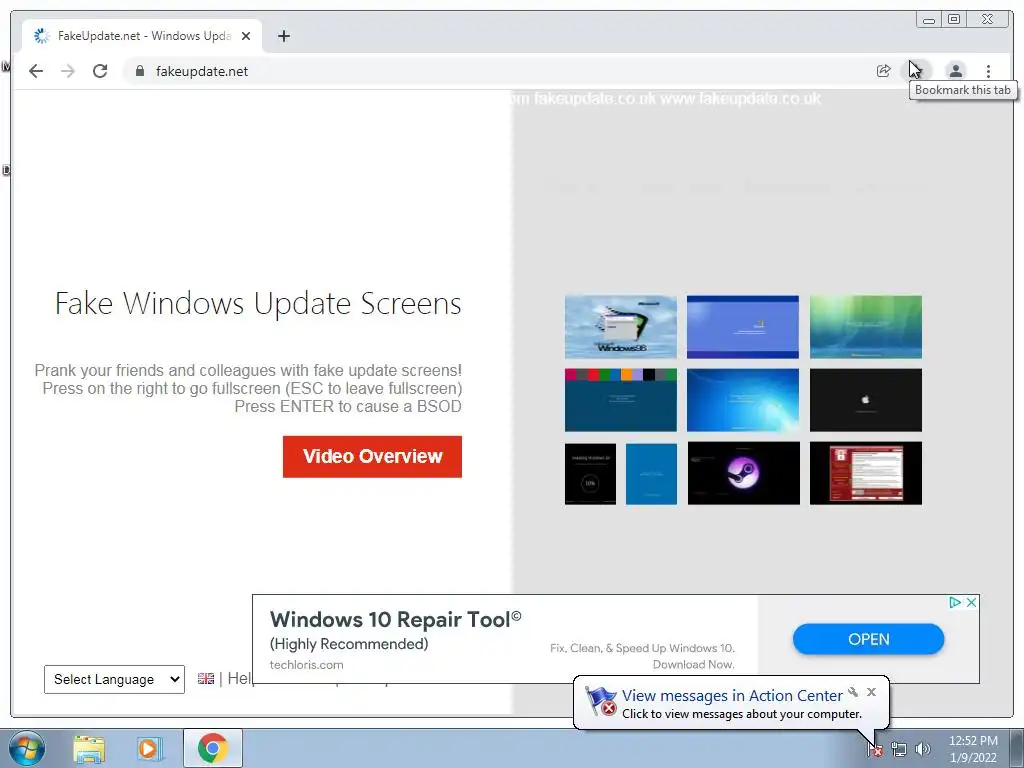
Task: Dismiss the Action Center balloon
Action: click(871, 692)
